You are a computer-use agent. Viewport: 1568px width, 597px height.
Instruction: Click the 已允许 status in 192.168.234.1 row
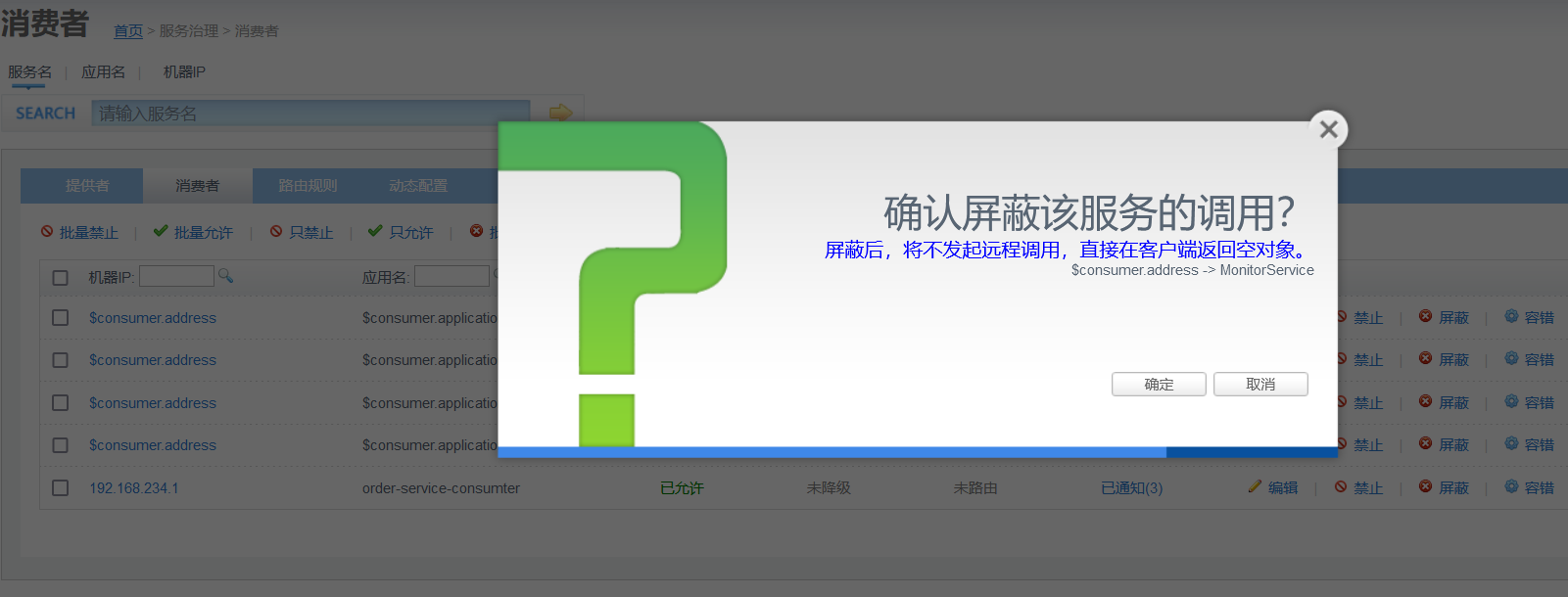(x=682, y=488)
